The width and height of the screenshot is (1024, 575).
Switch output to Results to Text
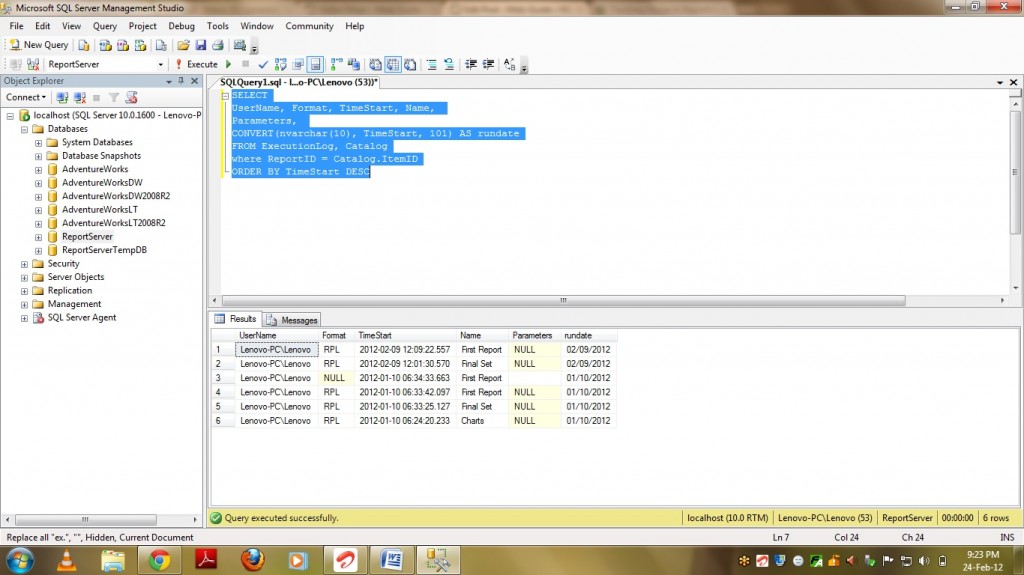(x=374, y=64)
